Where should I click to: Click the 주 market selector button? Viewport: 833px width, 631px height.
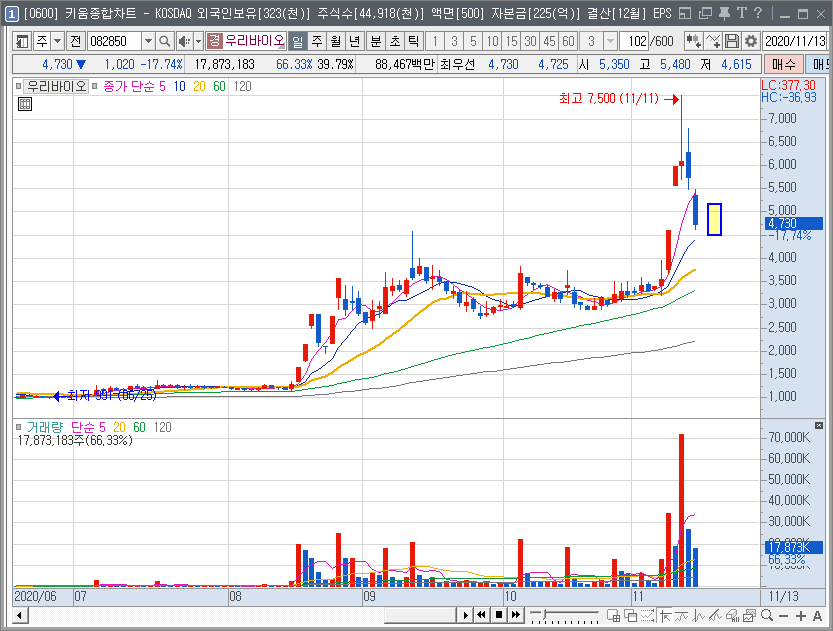point(42,41)
